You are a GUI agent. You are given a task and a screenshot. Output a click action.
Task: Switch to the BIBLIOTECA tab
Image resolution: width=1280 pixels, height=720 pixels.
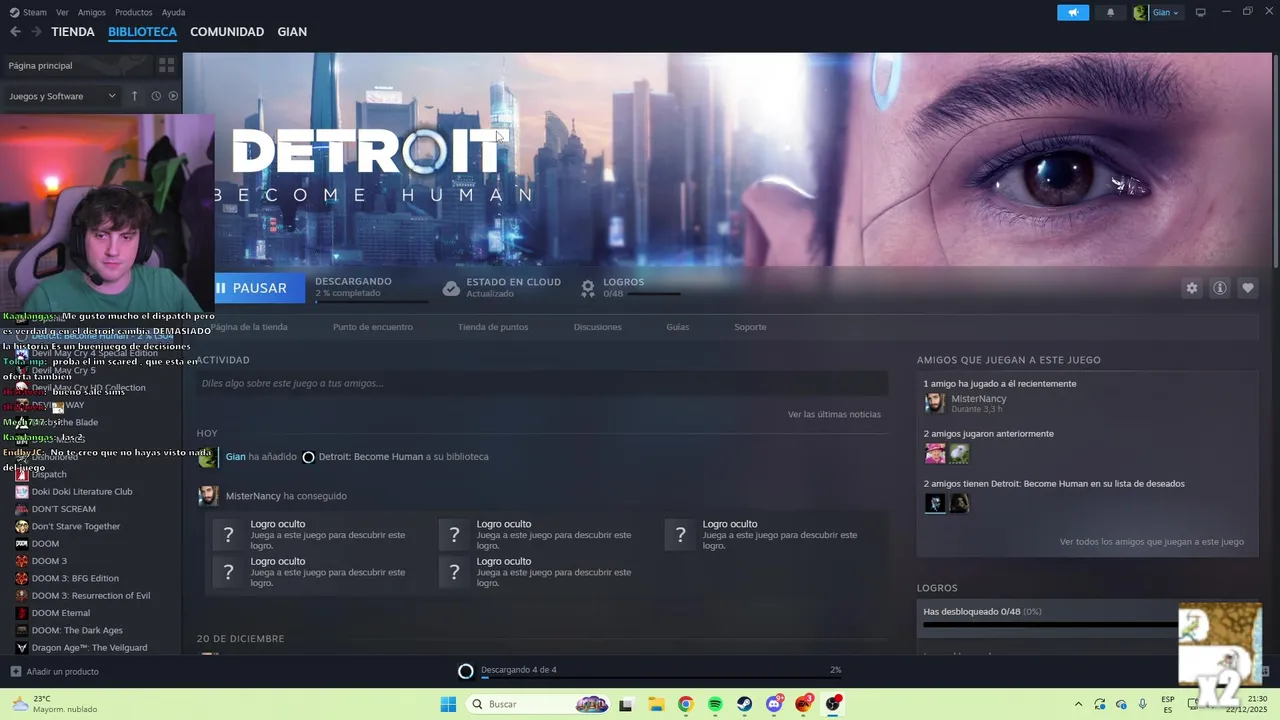tap(142, 32)
